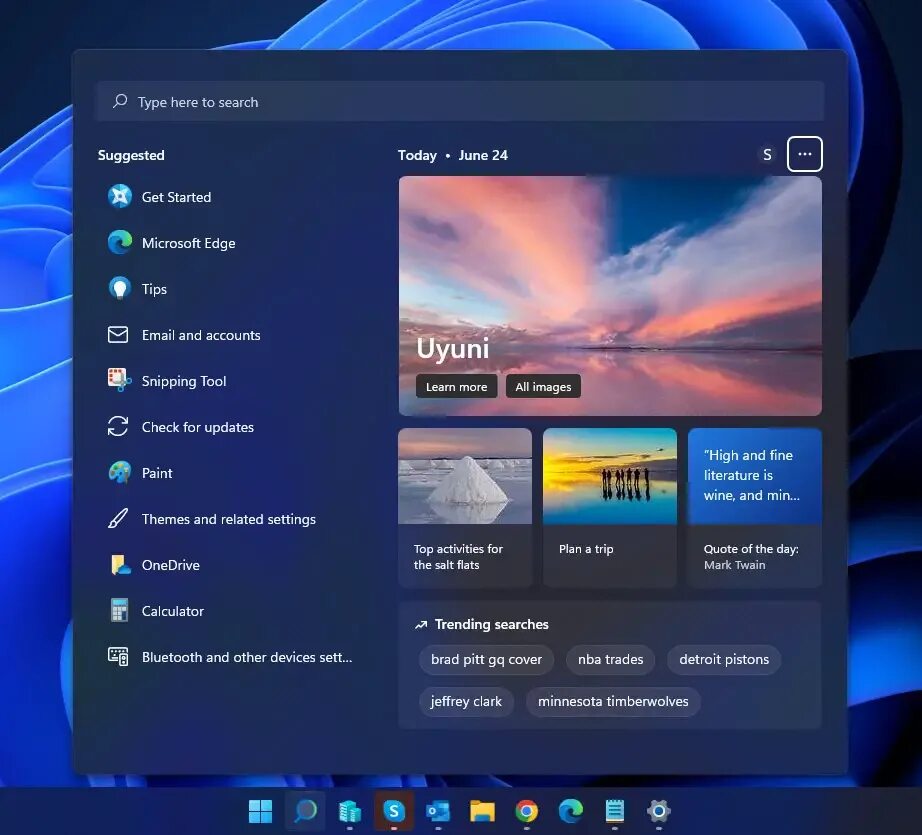The width and height of the screenshot is (922, 835).
Task: Click the All images button
Action: coord(543,386)
